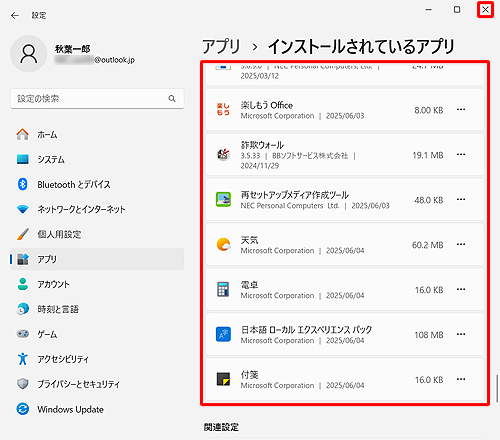
Task: Click the 天気 weather app icon
Action: pos(223,244)
